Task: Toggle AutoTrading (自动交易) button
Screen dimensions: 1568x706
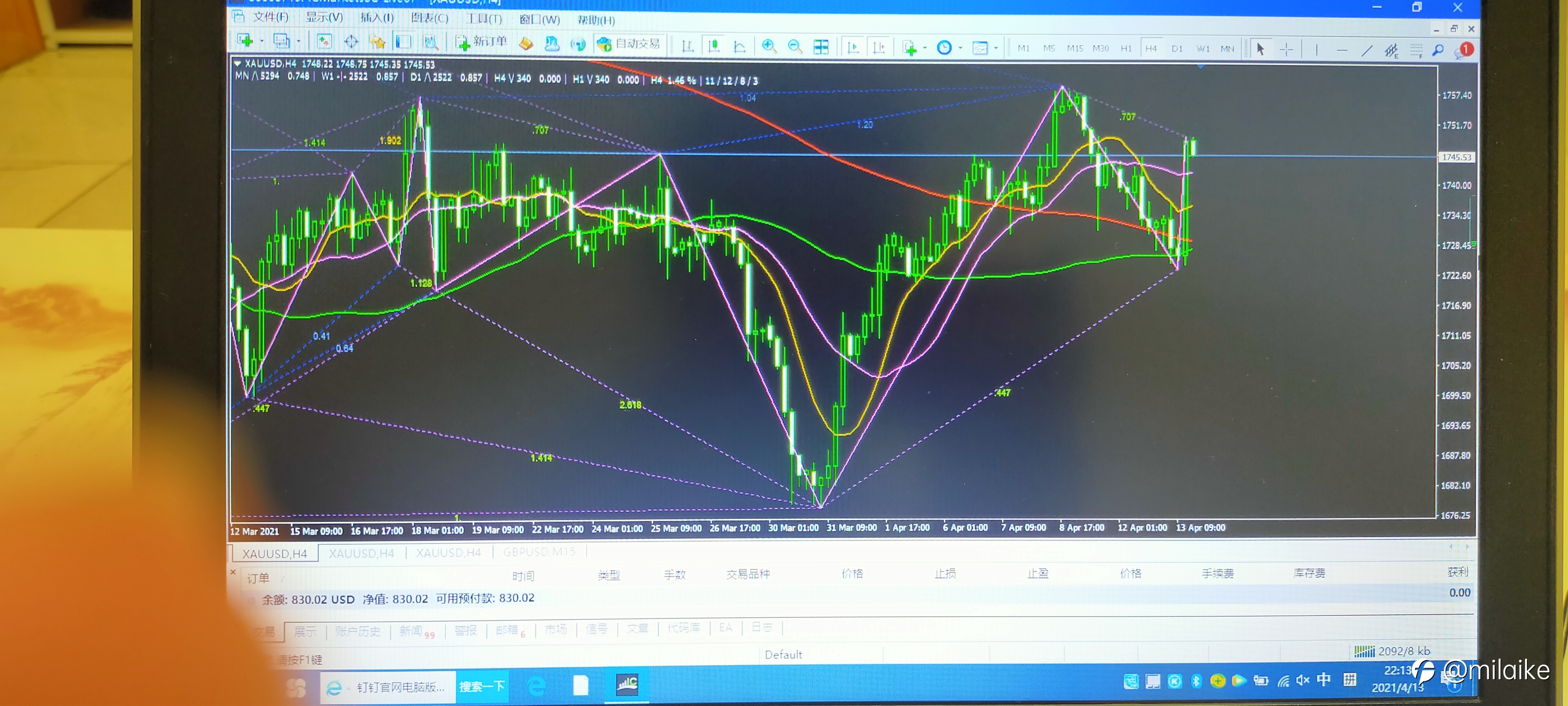Action: click(x=629, y=44)
